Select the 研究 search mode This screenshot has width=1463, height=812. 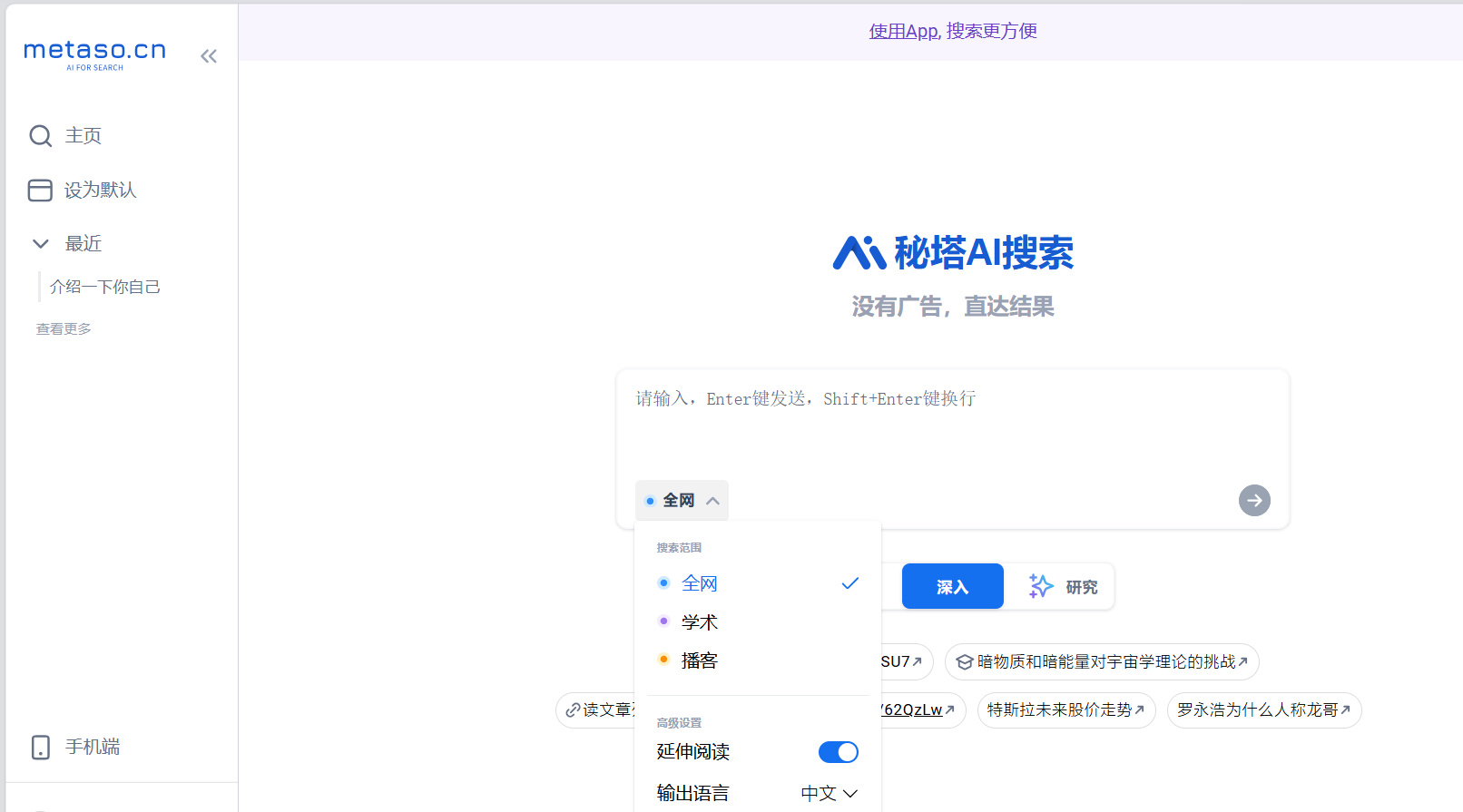click(1063, 586)
